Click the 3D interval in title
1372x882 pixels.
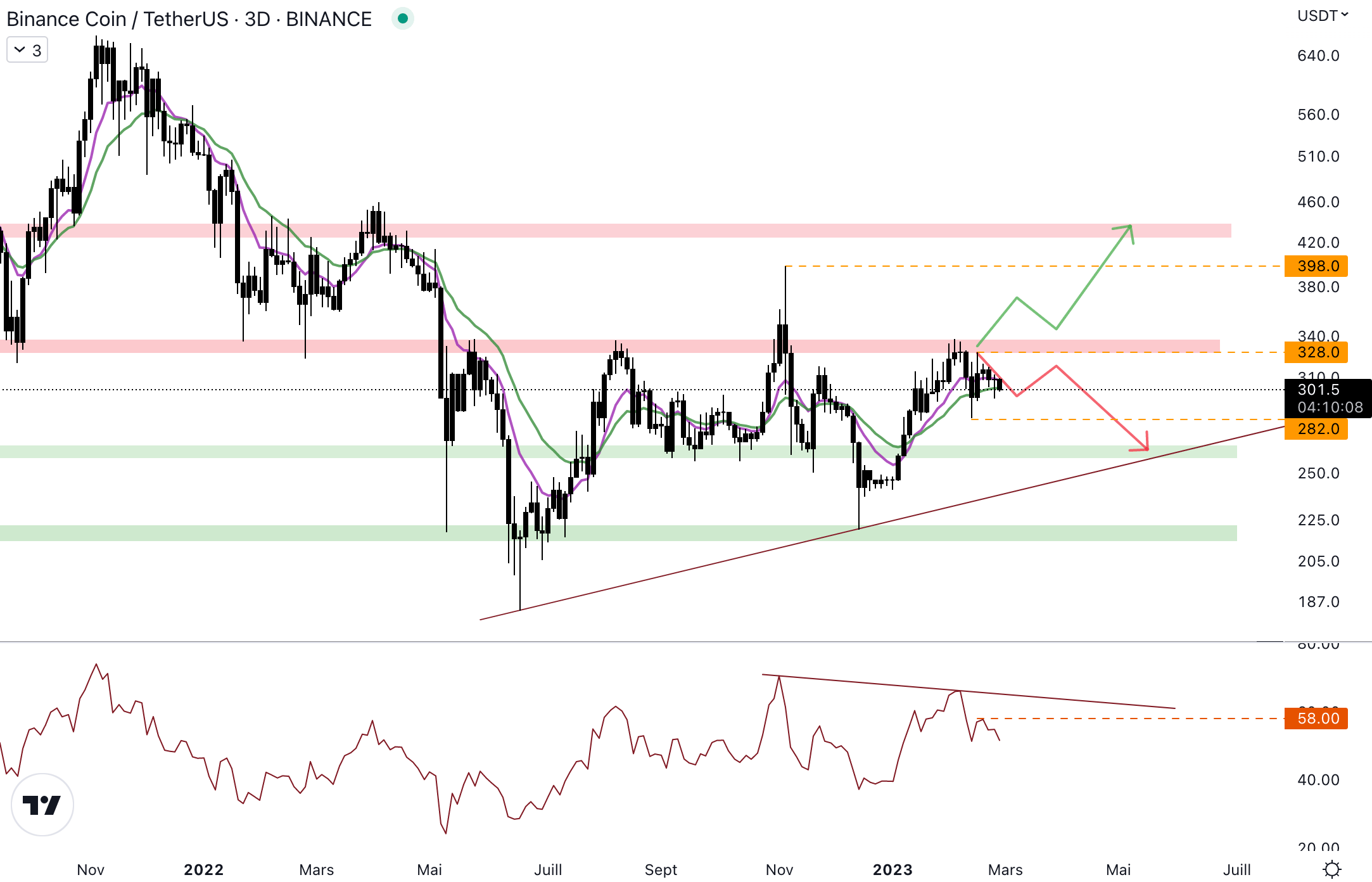click(x=257, y=19)
